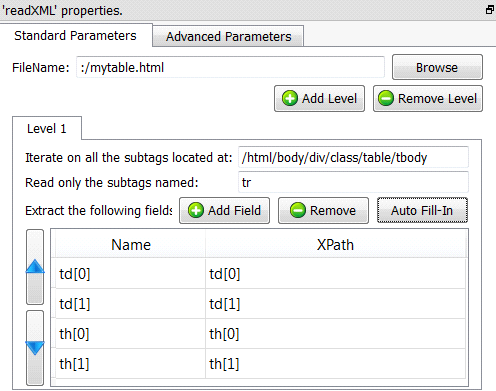The width and height of the screenshot is (496, 391).
Task: Click the Remove field button
Action: [323, 211]
